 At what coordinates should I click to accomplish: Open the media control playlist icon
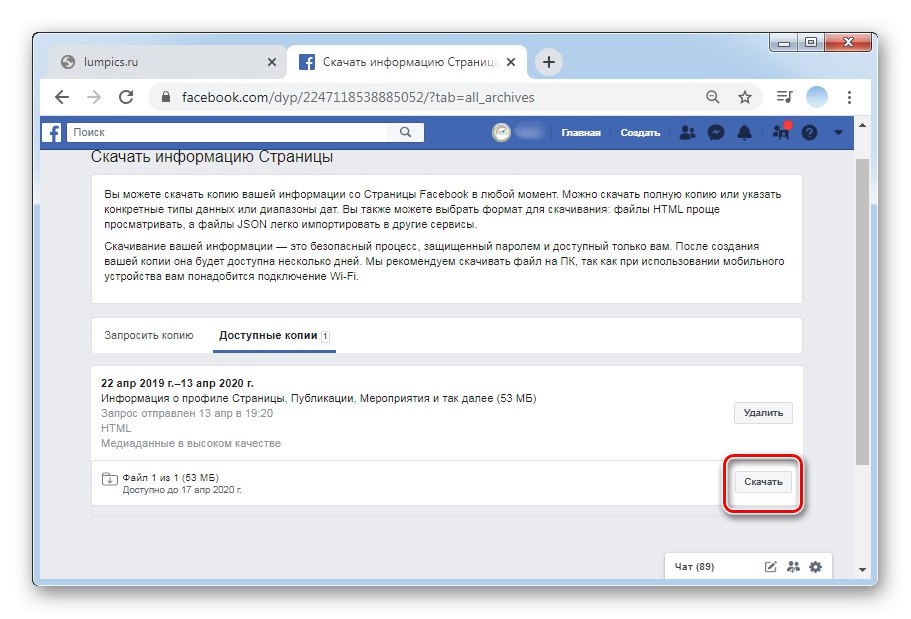click(x=784, y=97)
